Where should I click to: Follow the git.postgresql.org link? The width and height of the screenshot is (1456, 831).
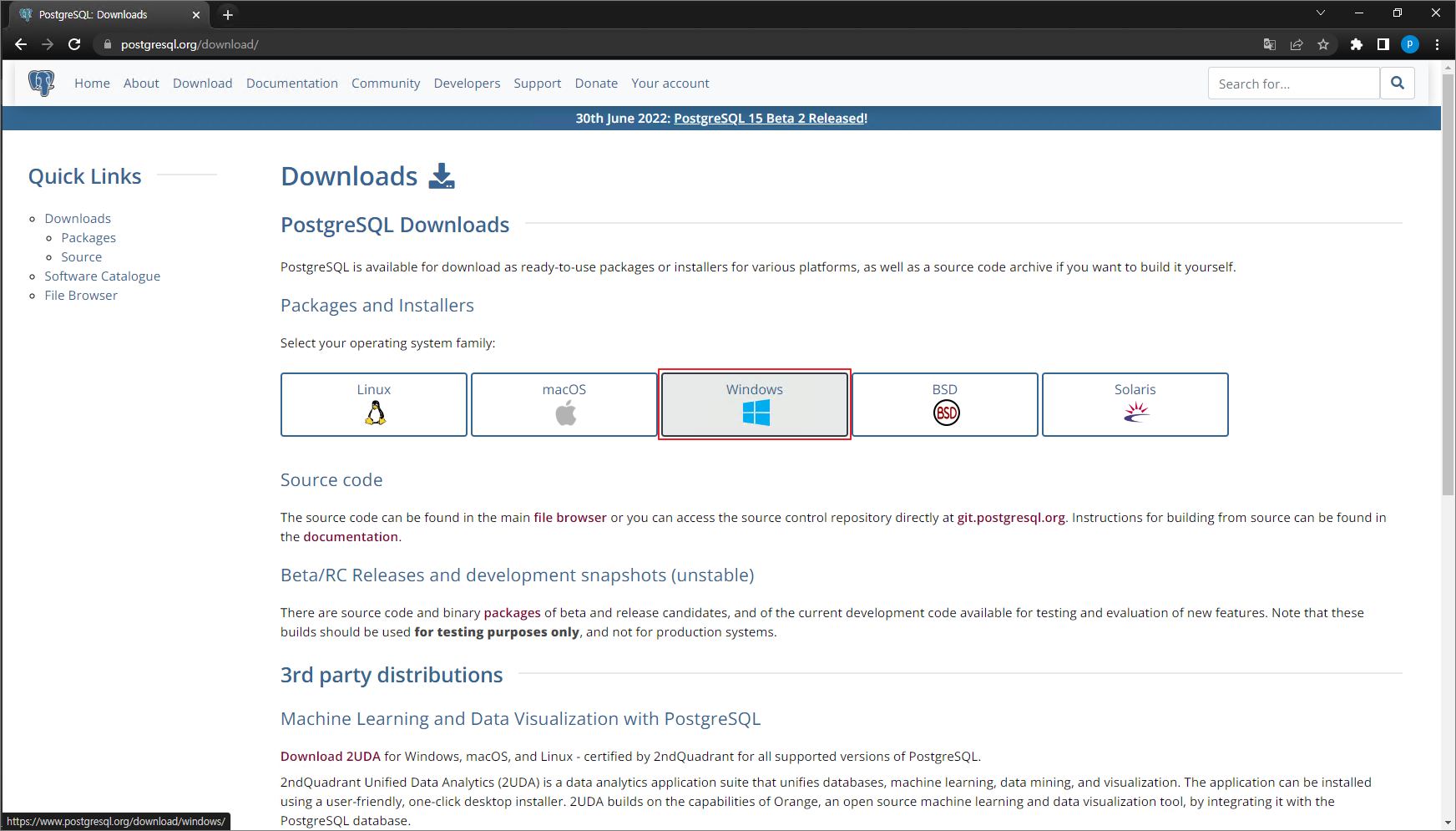point(1011,517)
